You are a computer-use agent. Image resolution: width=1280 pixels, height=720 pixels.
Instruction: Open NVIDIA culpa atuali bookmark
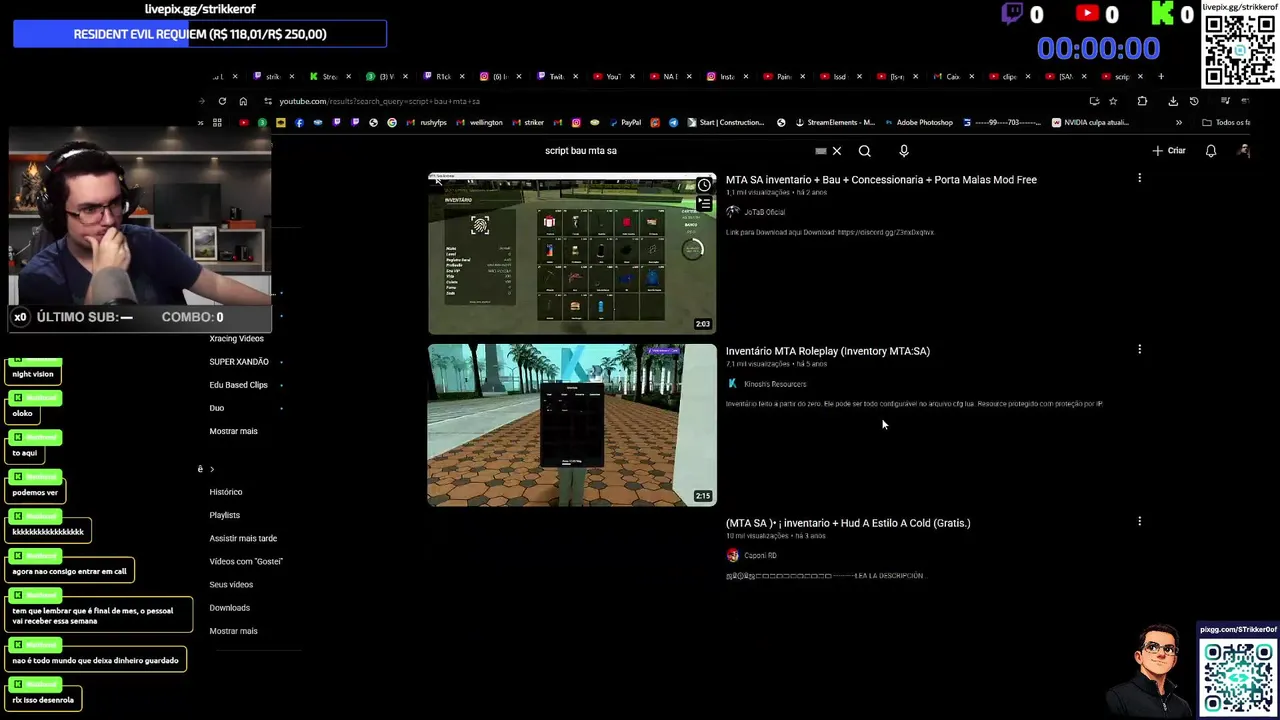1090,123
